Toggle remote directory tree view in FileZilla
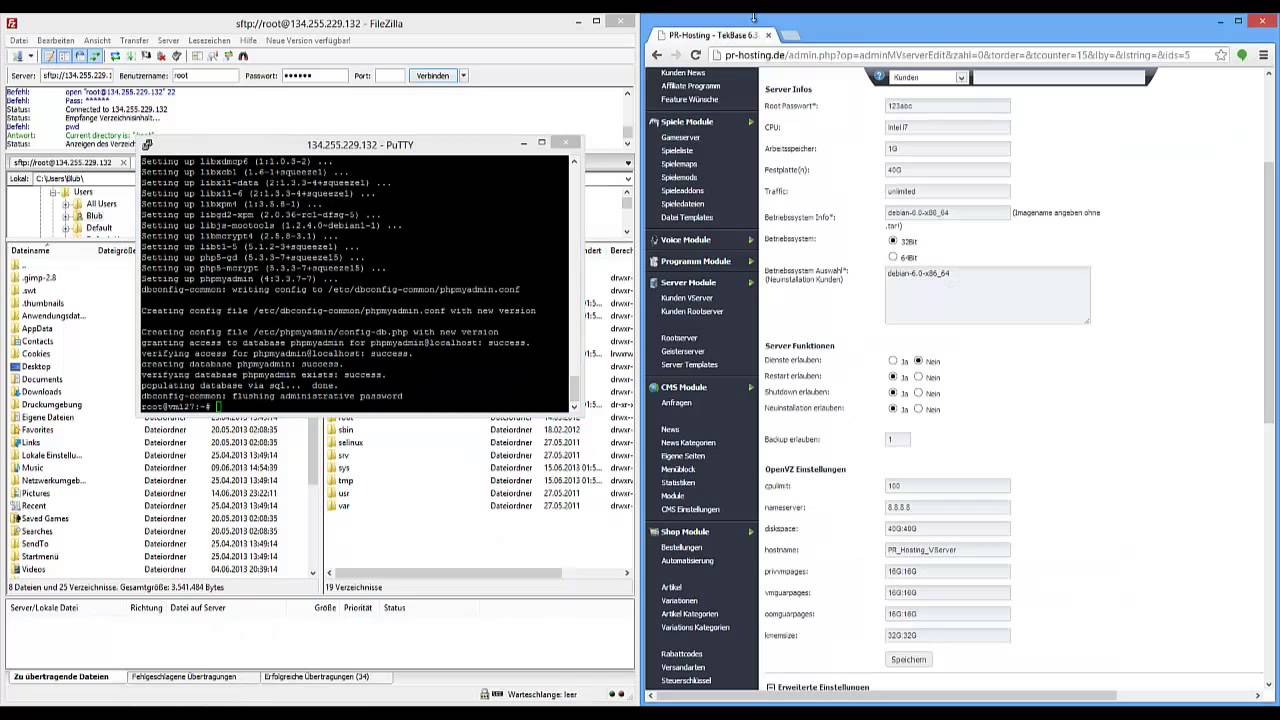The image size is (1280, 720). pyautogui.click(x=80, y=56)
